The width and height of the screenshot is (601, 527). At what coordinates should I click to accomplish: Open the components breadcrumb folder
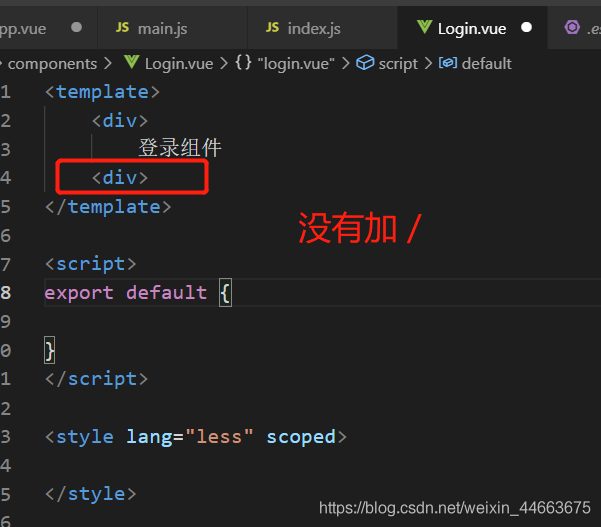pyautogui.click(x=52, y=64)
